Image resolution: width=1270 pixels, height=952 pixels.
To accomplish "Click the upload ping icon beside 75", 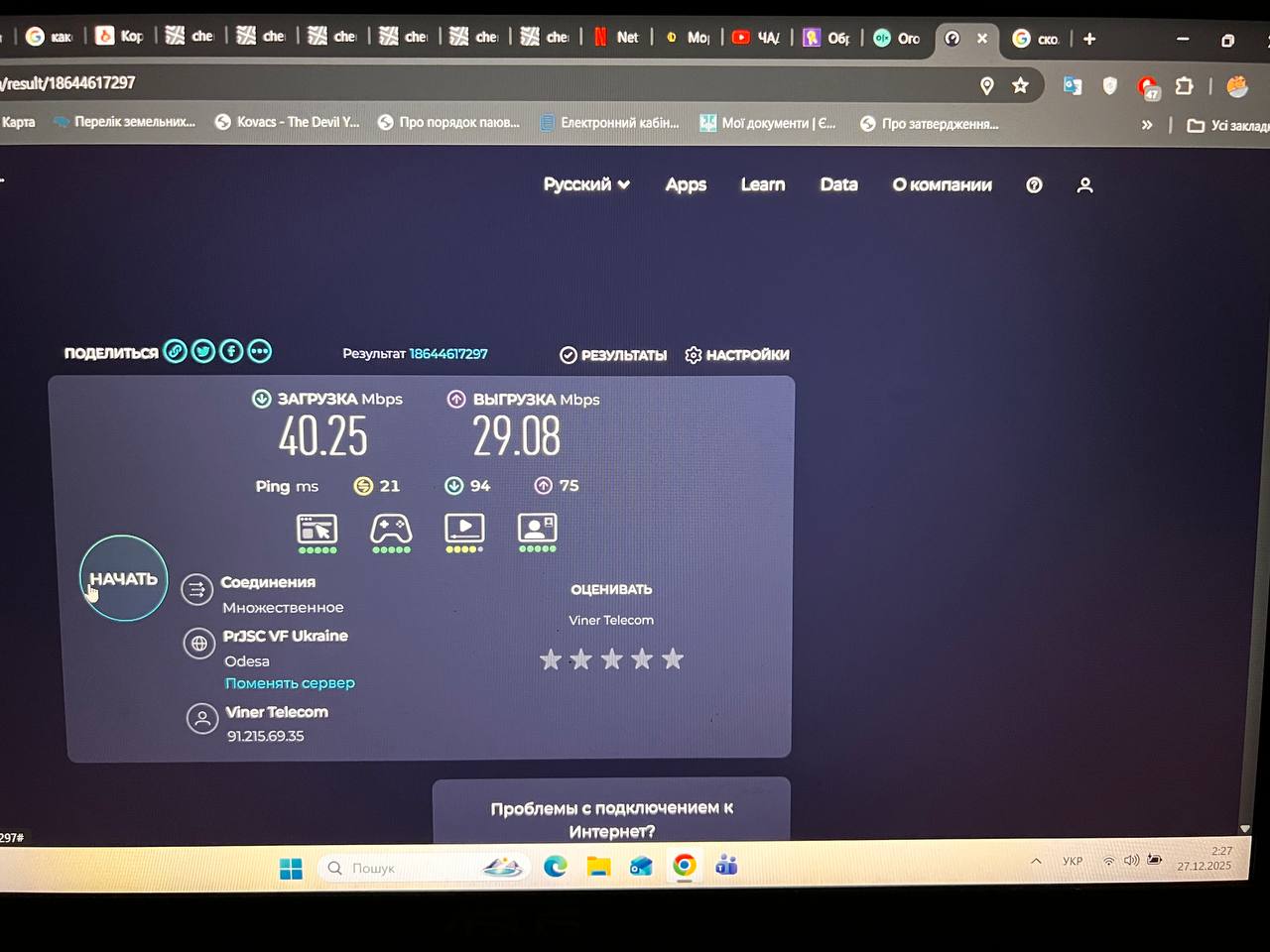I will coord(543,485).
